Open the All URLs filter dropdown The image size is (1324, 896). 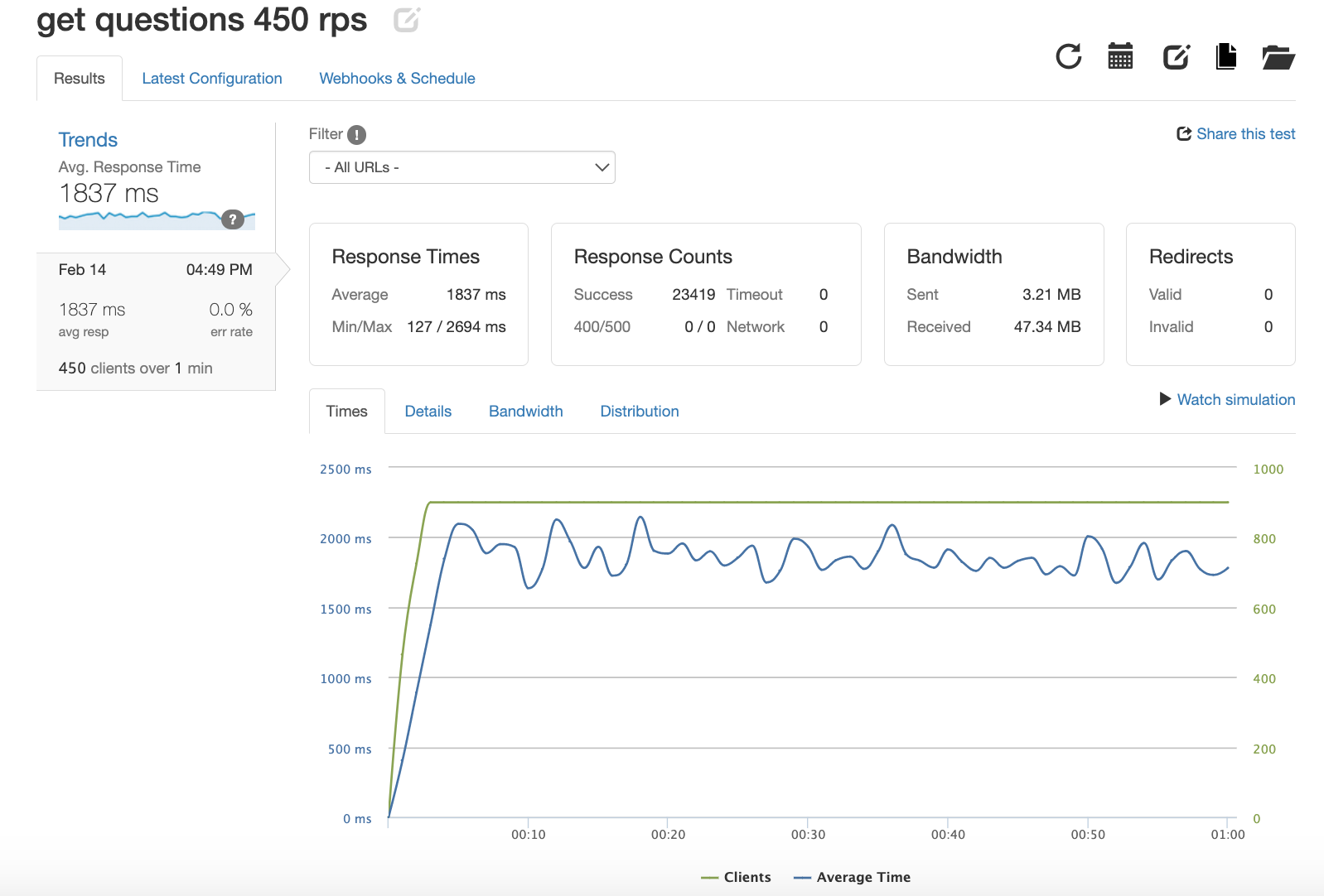click(x=462, y=167)
